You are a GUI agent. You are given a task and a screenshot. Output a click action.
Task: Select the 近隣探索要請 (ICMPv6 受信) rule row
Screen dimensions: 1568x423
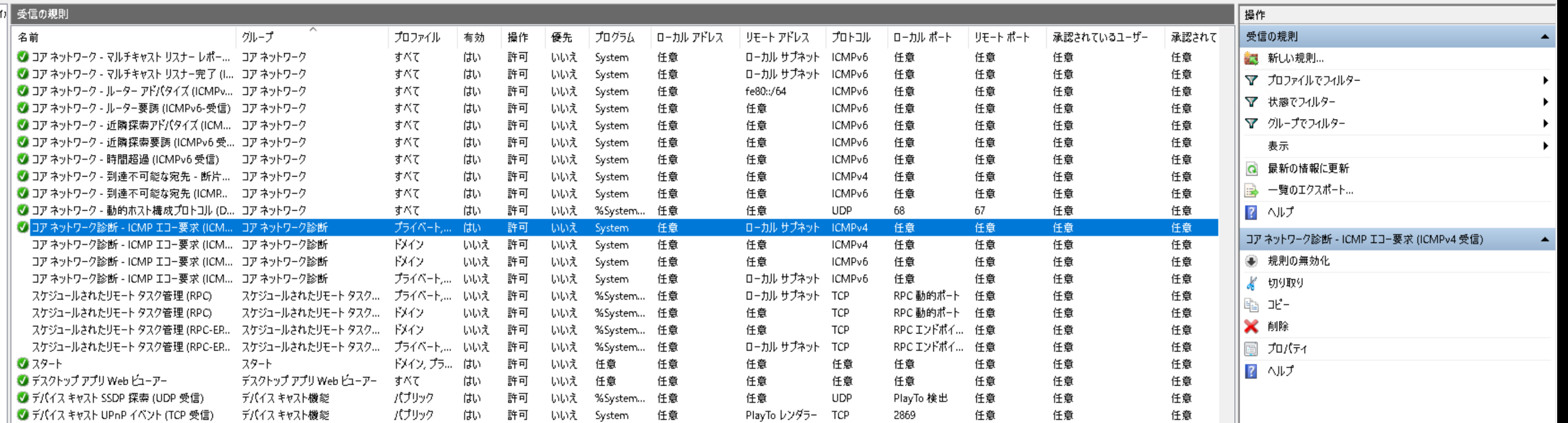pyautogui.click(x=615, y=142)
